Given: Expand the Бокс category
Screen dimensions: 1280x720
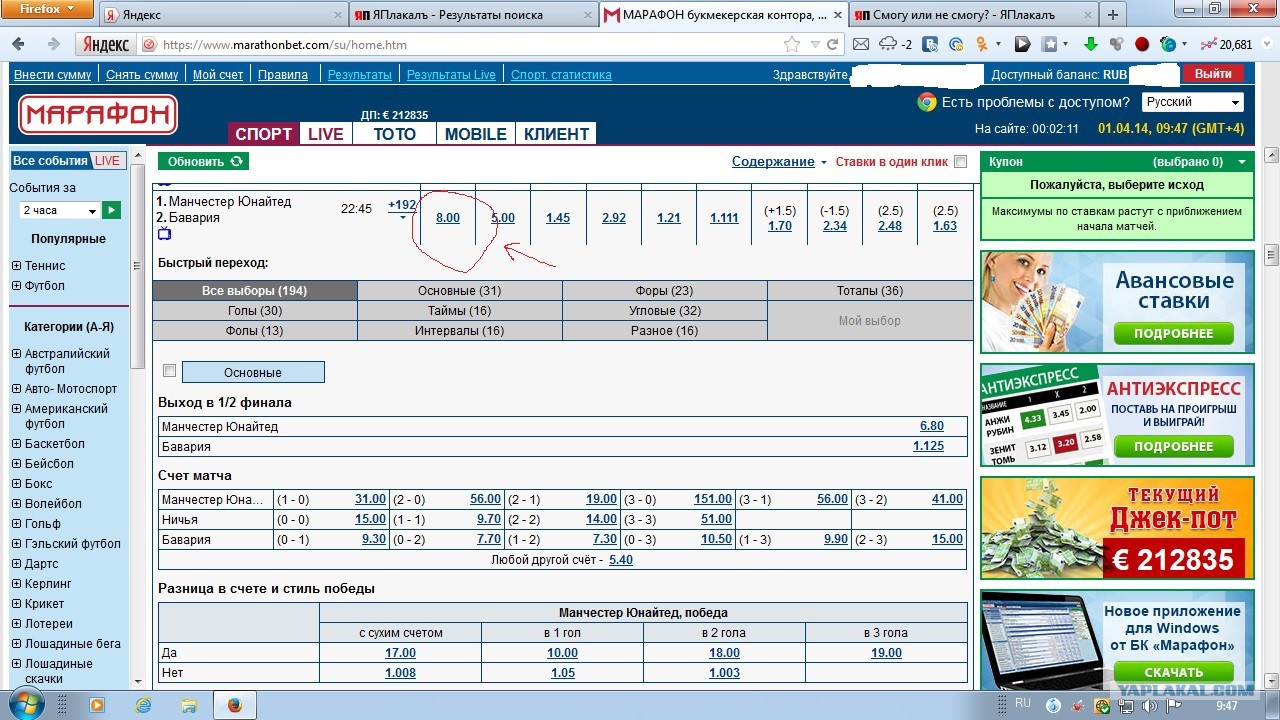Looking at the screenshot, I should pos(16,484).
